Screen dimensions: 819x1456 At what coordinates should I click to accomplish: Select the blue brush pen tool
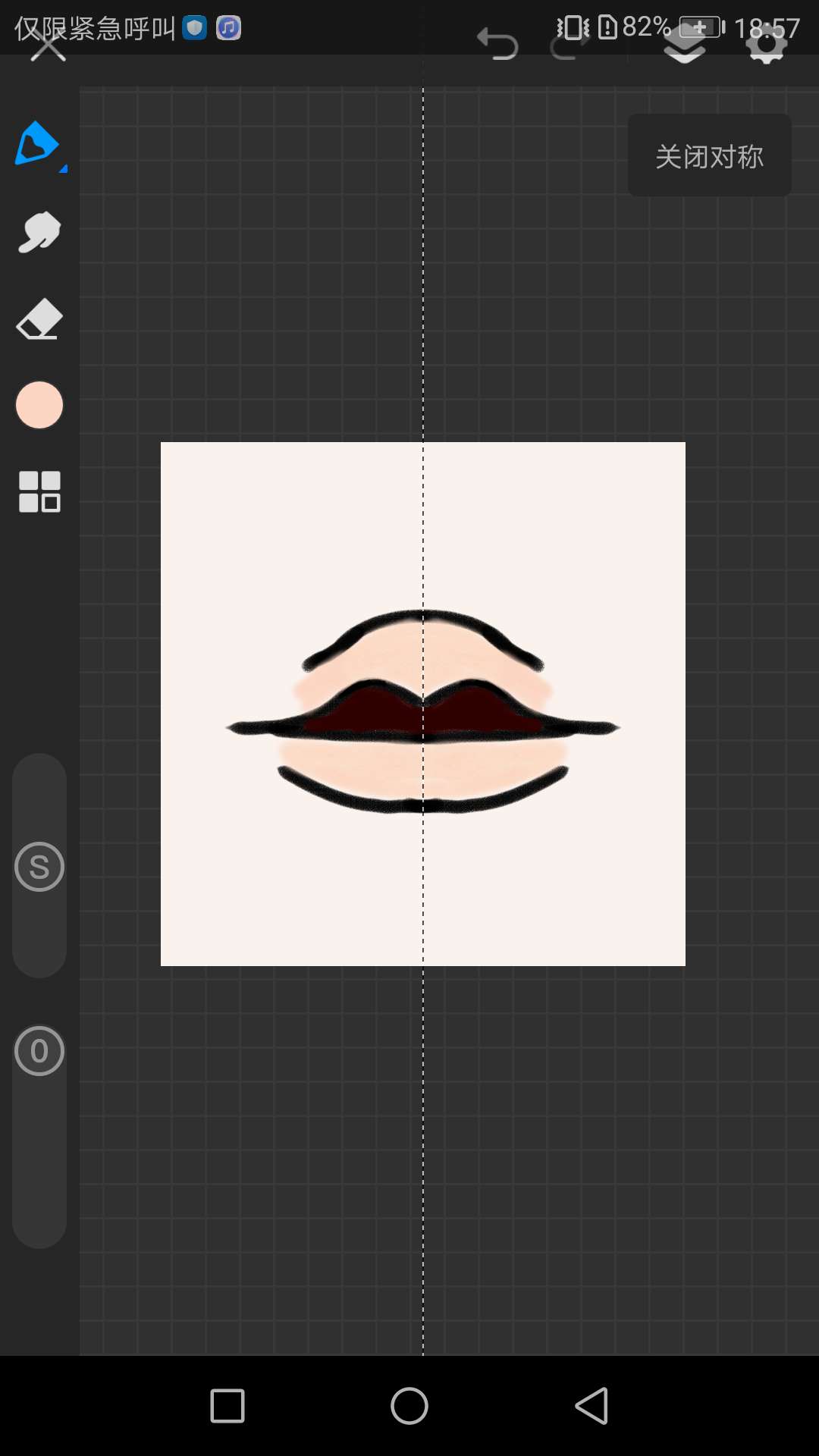36,143
